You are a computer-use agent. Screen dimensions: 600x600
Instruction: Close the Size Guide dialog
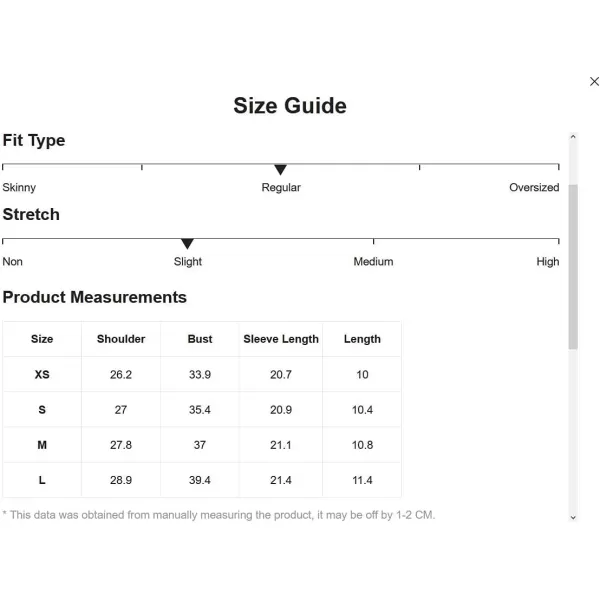pos(594,82)
